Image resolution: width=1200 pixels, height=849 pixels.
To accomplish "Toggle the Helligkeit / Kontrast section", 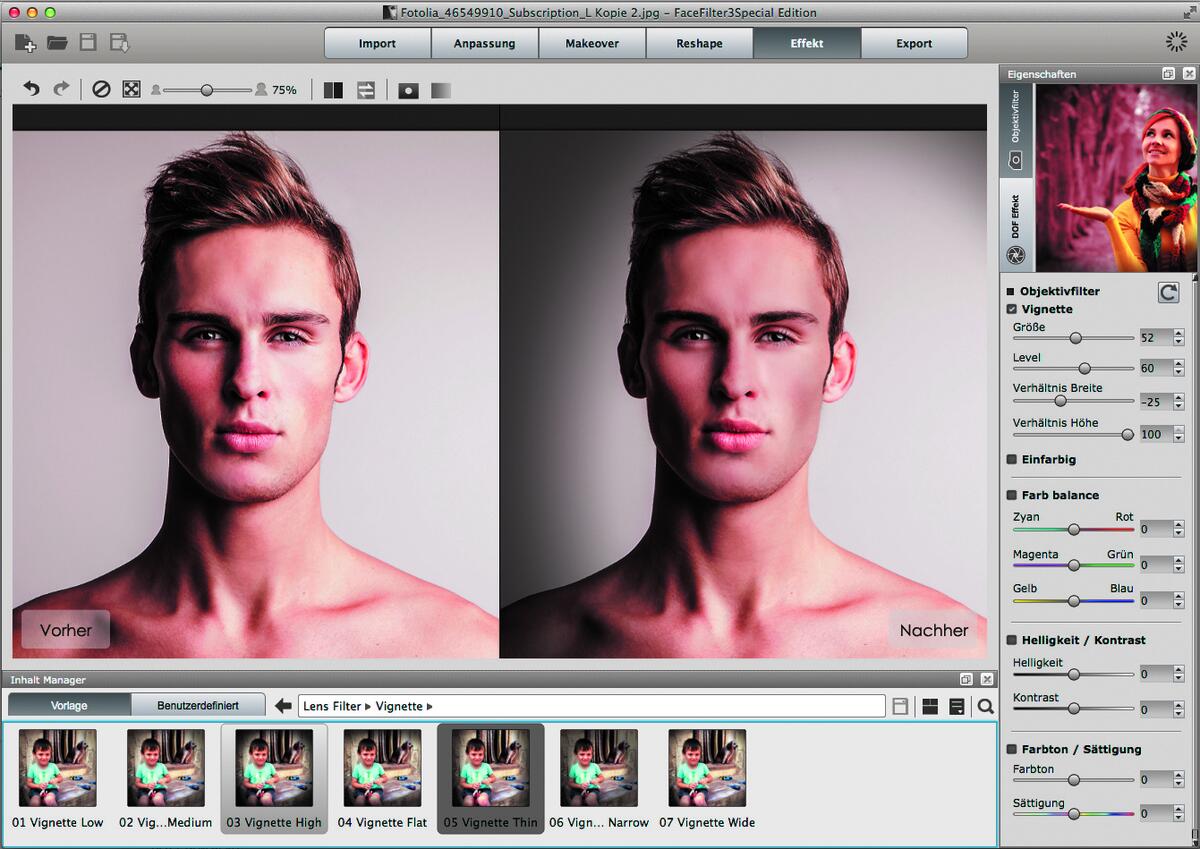I will coord(1010,640).
